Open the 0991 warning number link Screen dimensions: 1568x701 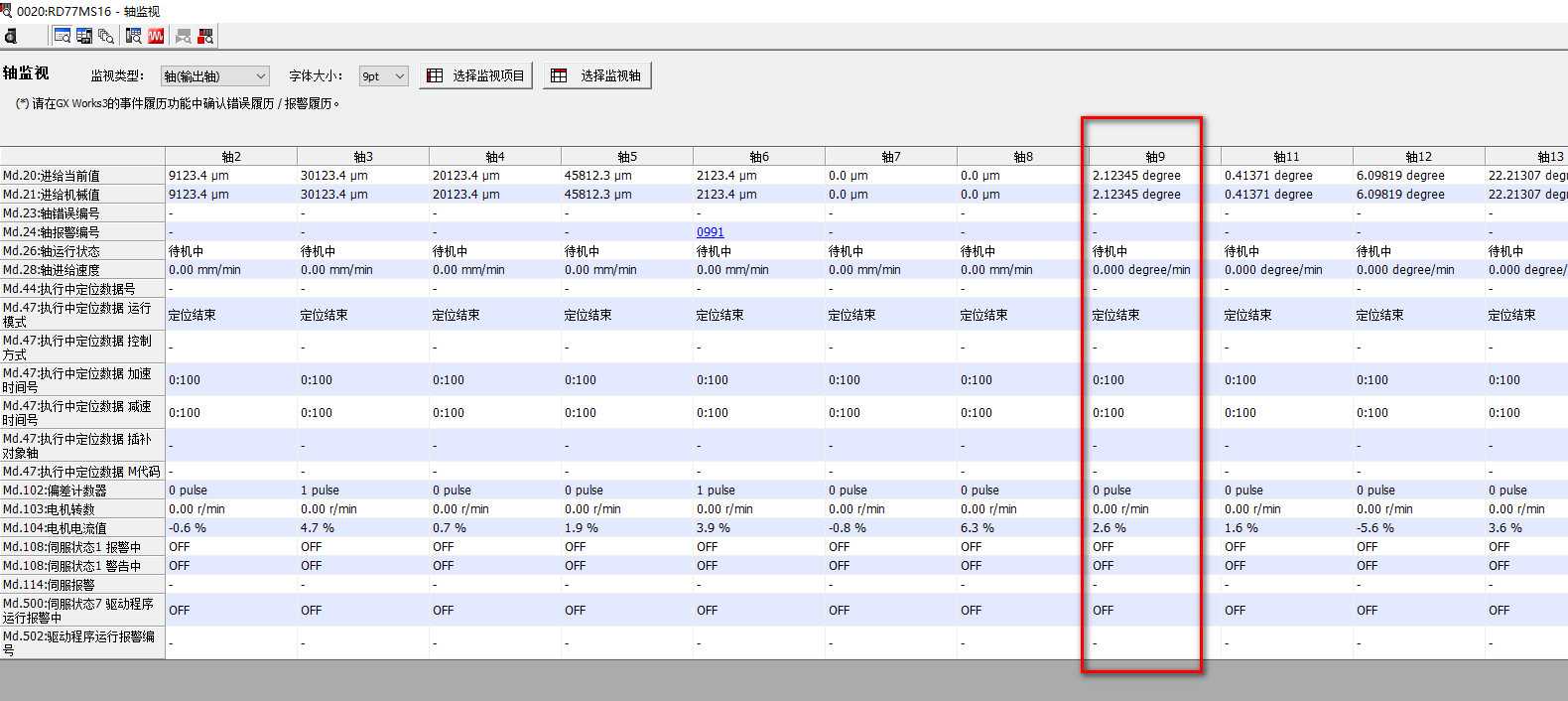click(x=710, y=232)
